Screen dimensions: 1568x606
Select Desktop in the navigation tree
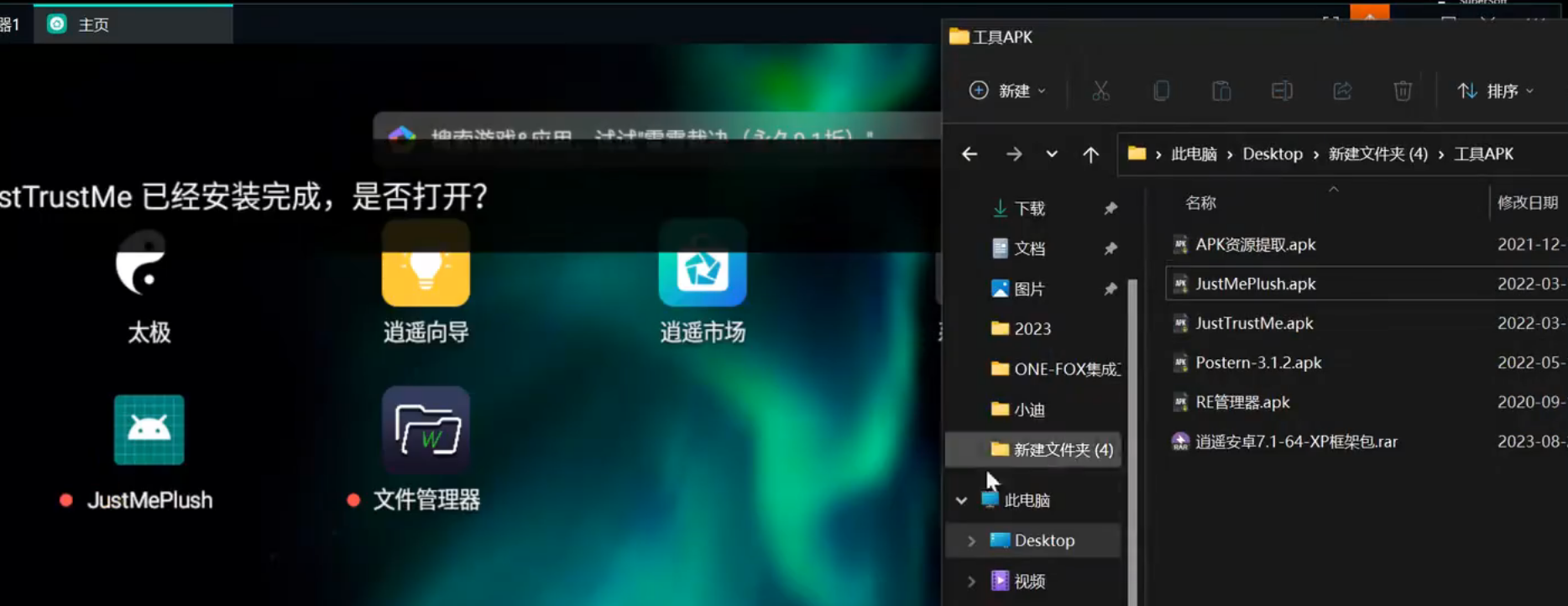pyautogui.click(x=1033, y=541)
